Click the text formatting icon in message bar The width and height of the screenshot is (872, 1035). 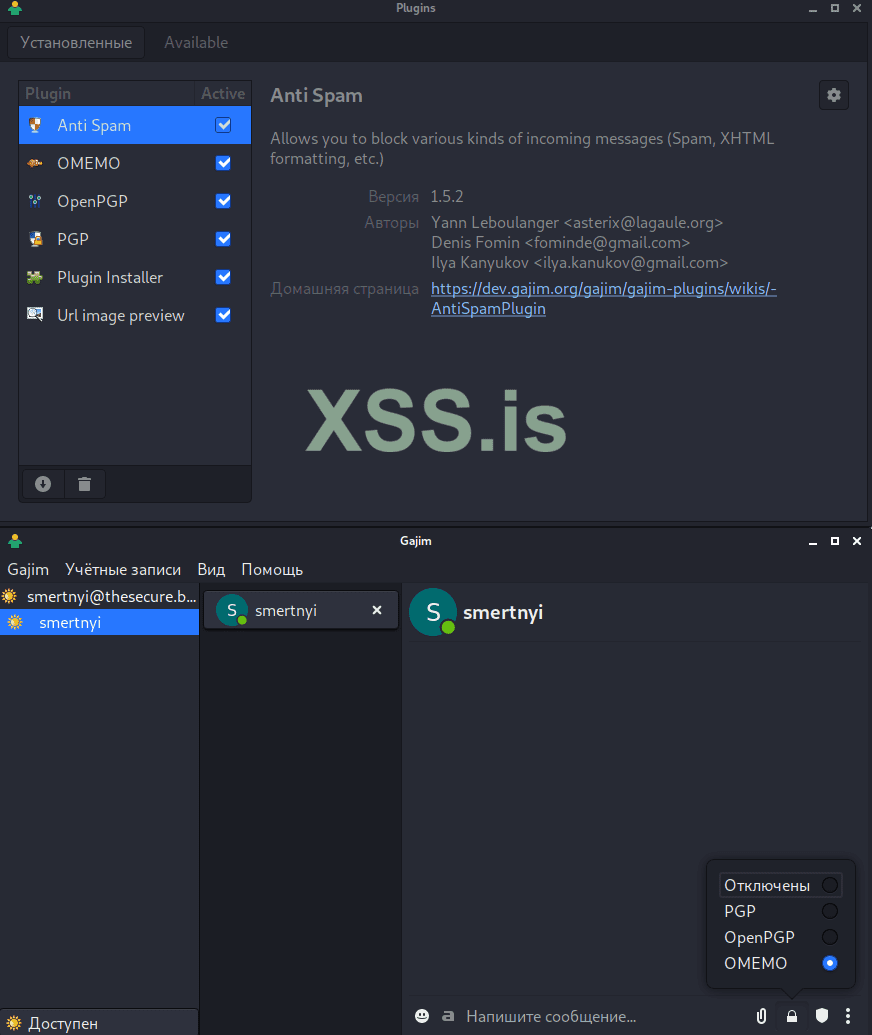[x=447, y=1015]
